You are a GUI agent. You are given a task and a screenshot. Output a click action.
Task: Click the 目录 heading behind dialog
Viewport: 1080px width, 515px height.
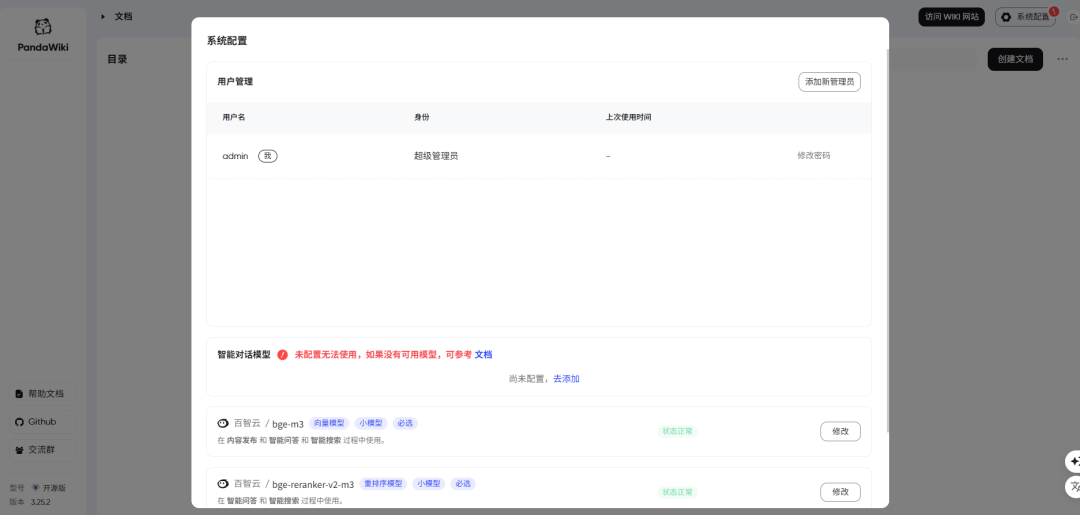pyautogui.click(x=117, y=59)
